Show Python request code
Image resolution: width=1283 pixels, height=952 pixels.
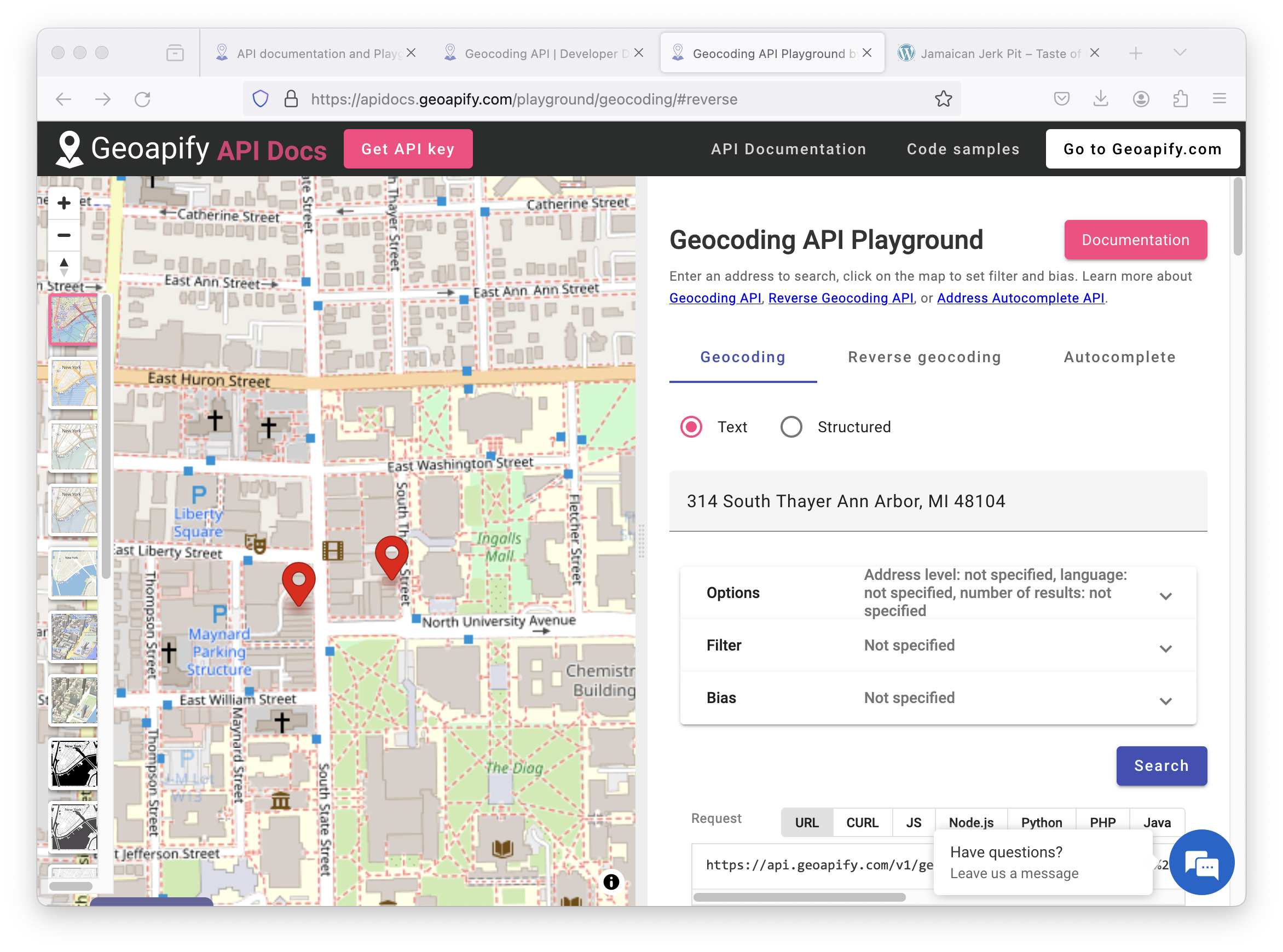(1041, 822)
